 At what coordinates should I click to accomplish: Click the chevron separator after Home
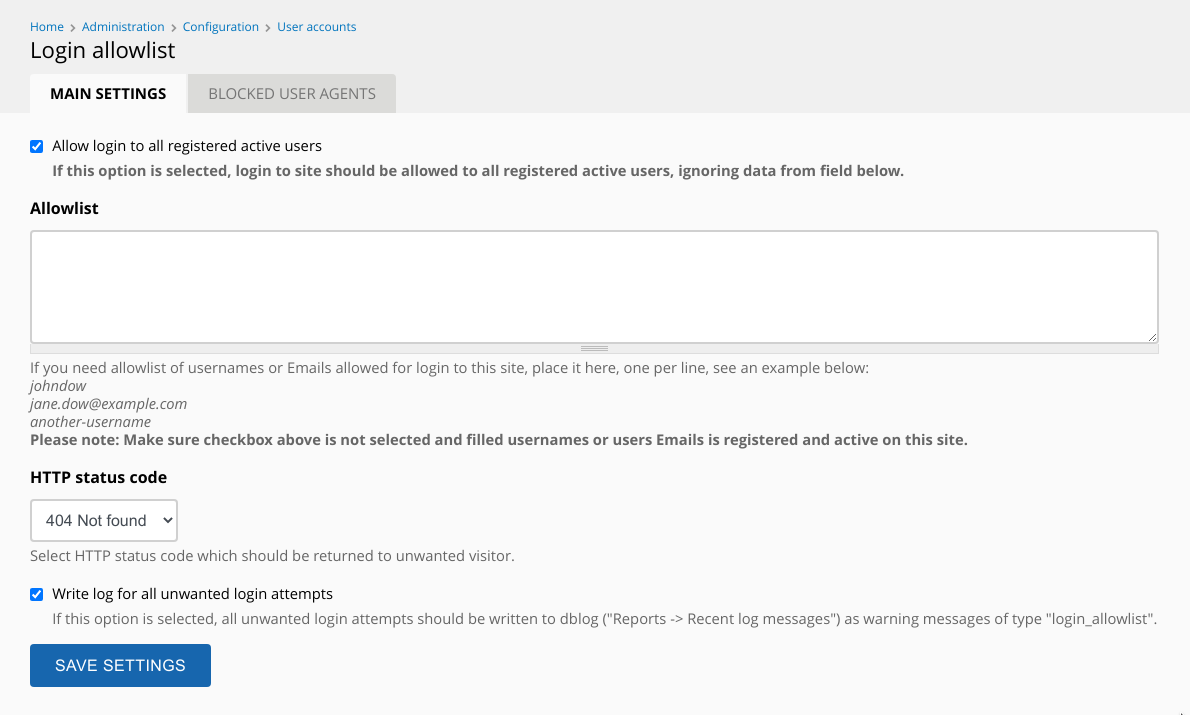tap(73, 27)
